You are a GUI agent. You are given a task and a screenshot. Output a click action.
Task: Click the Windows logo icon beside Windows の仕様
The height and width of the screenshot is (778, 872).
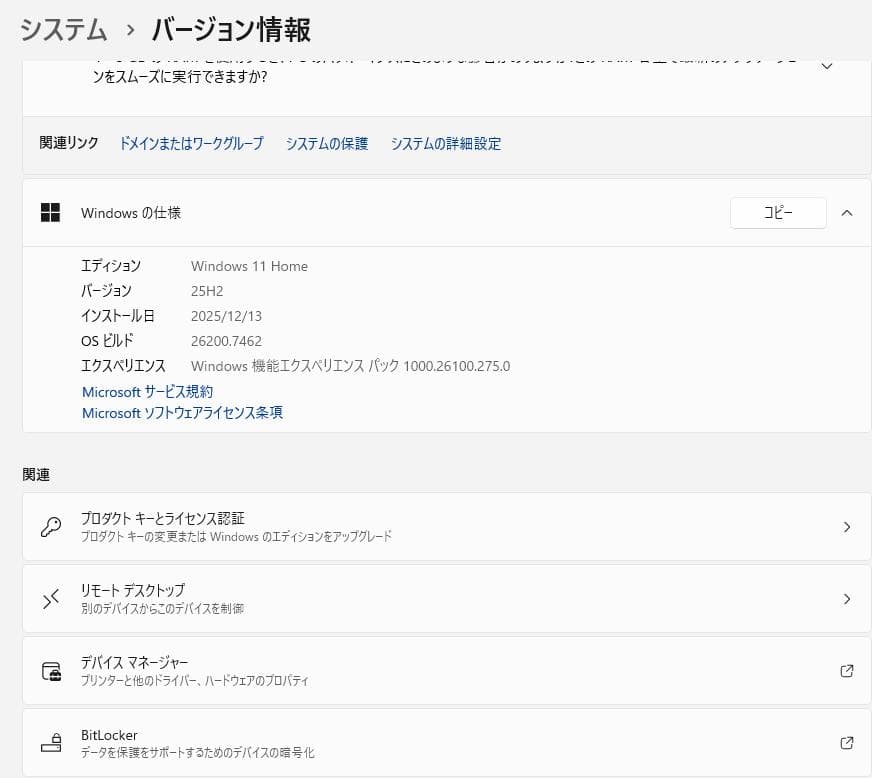point(50,212)
